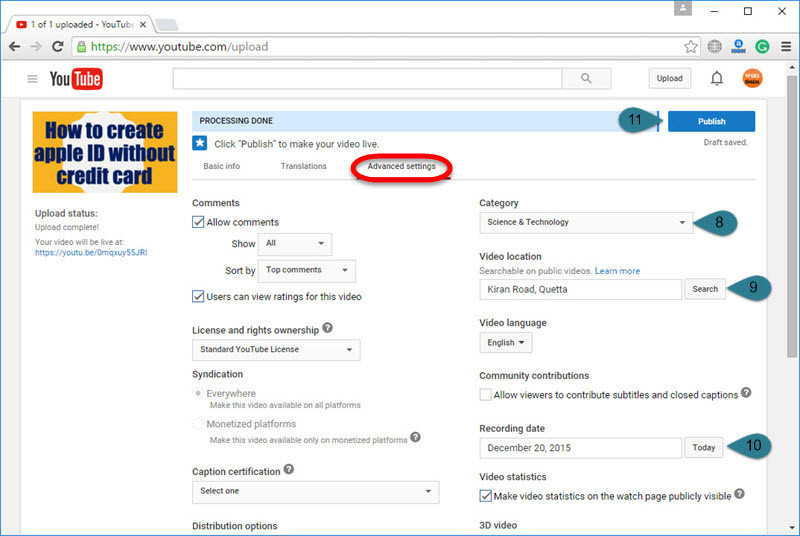Image resolution: width=800 pixels, height=536 pixels.
Task: Open the account avatar menu
Action: [752, 79]
